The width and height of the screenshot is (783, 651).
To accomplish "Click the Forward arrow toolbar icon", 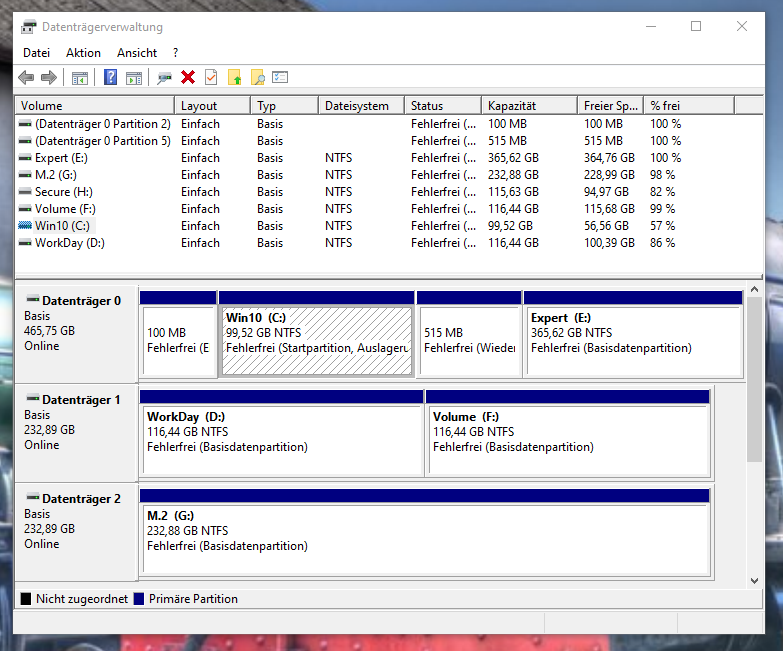I will pyautogui.click(x=49, y=77).
